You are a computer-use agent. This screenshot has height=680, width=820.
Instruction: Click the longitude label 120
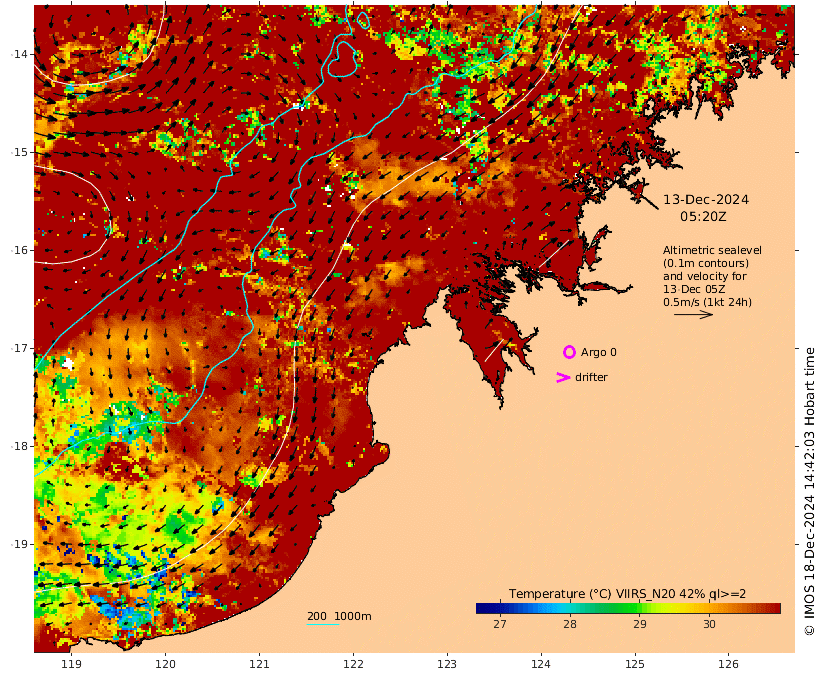click(x=165, y=664)
